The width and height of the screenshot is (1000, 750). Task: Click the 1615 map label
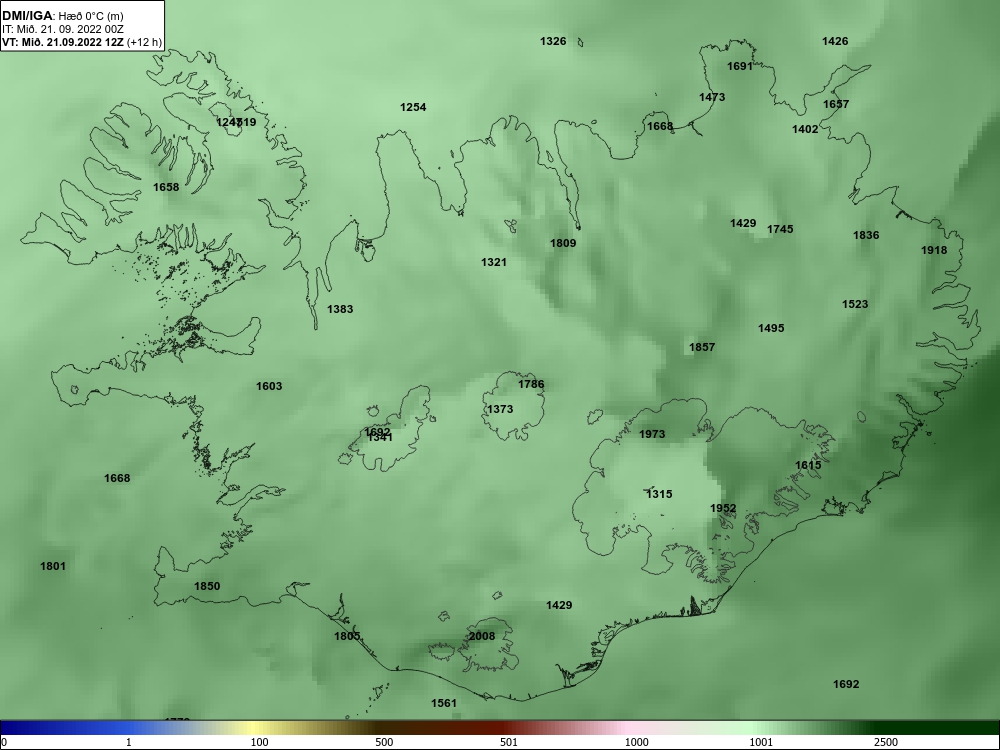(x=808, y=466)
